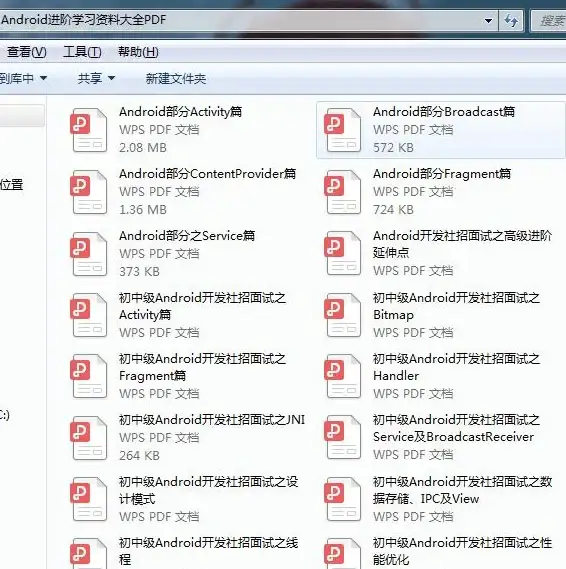Image resolution: width=566 pixels, height=569 pixels.
Task: Open the address bar history dropdown arrow
Action: [x=488, y=21]
